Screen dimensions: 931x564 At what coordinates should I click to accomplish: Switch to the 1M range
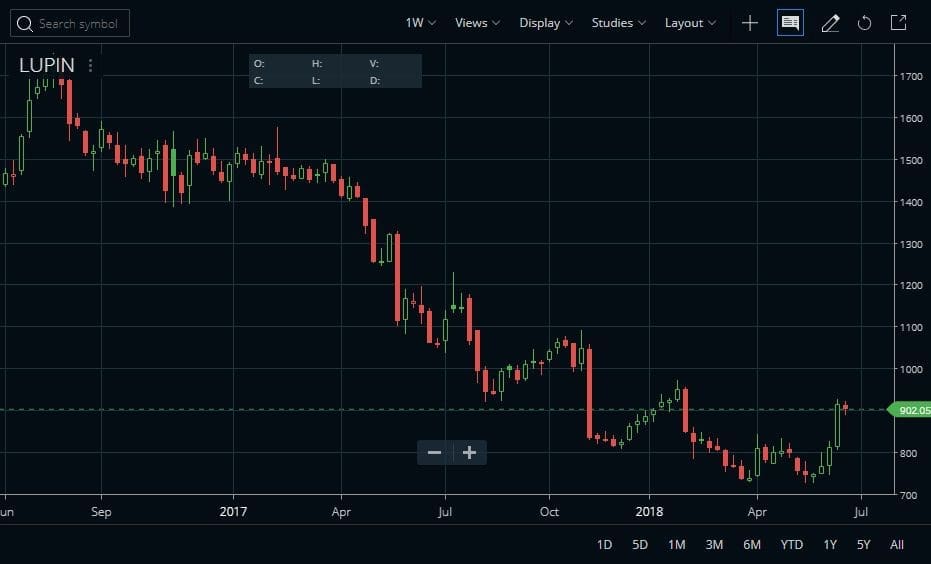pos(677,544)
